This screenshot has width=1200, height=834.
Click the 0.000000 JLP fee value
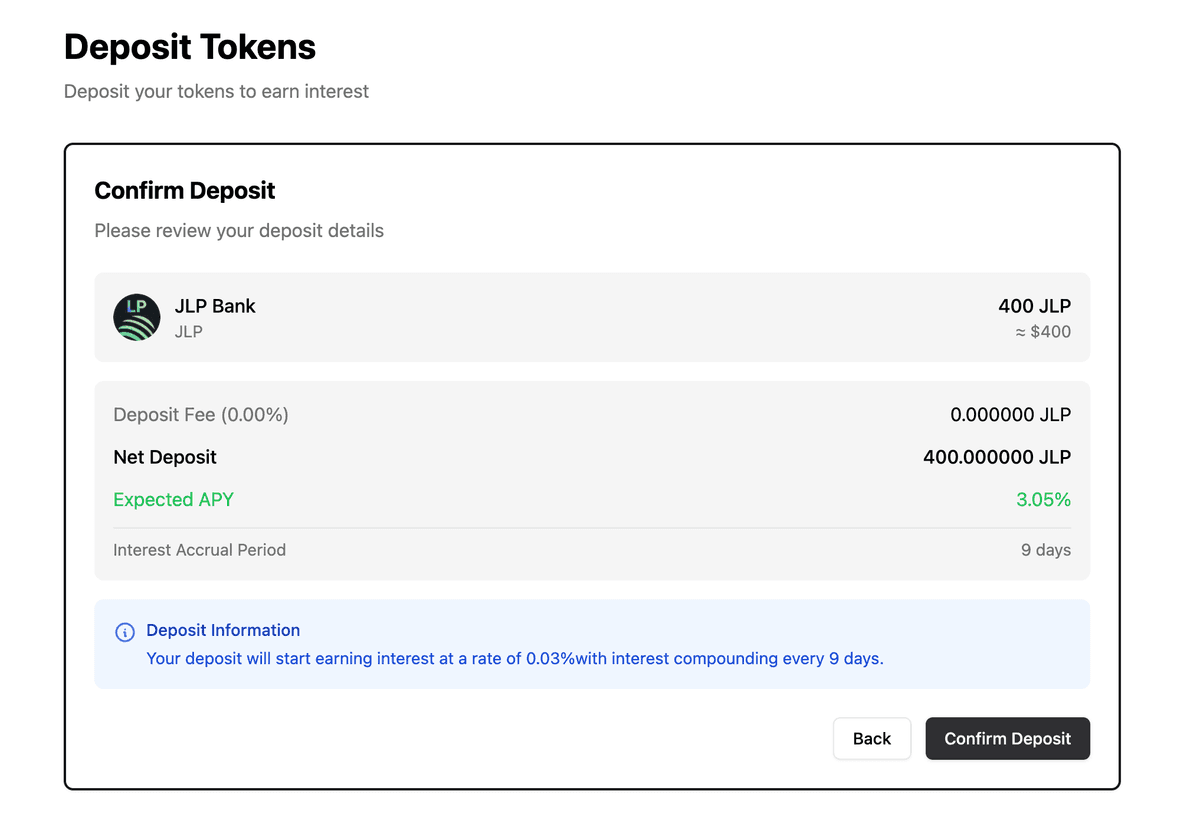(x=1010, y=415)
